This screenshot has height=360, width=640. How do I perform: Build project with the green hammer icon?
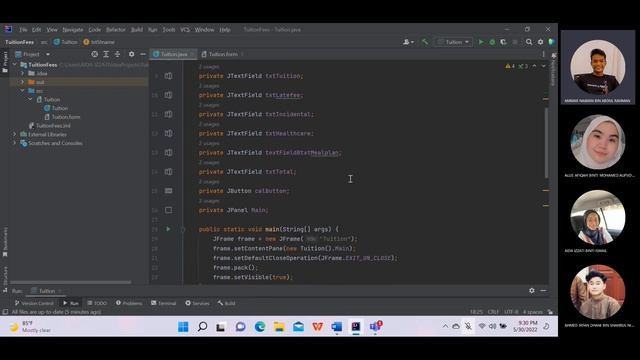(424, 42)
